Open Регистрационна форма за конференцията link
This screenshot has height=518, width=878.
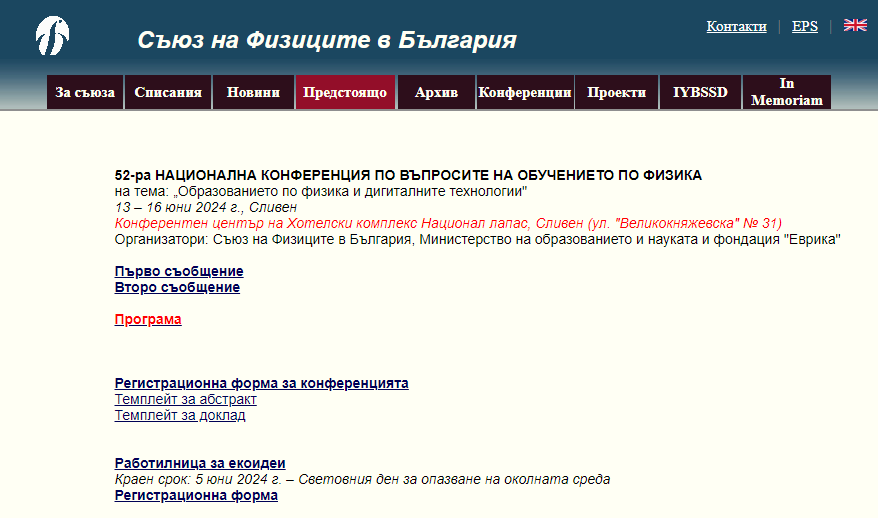(261, 384)
